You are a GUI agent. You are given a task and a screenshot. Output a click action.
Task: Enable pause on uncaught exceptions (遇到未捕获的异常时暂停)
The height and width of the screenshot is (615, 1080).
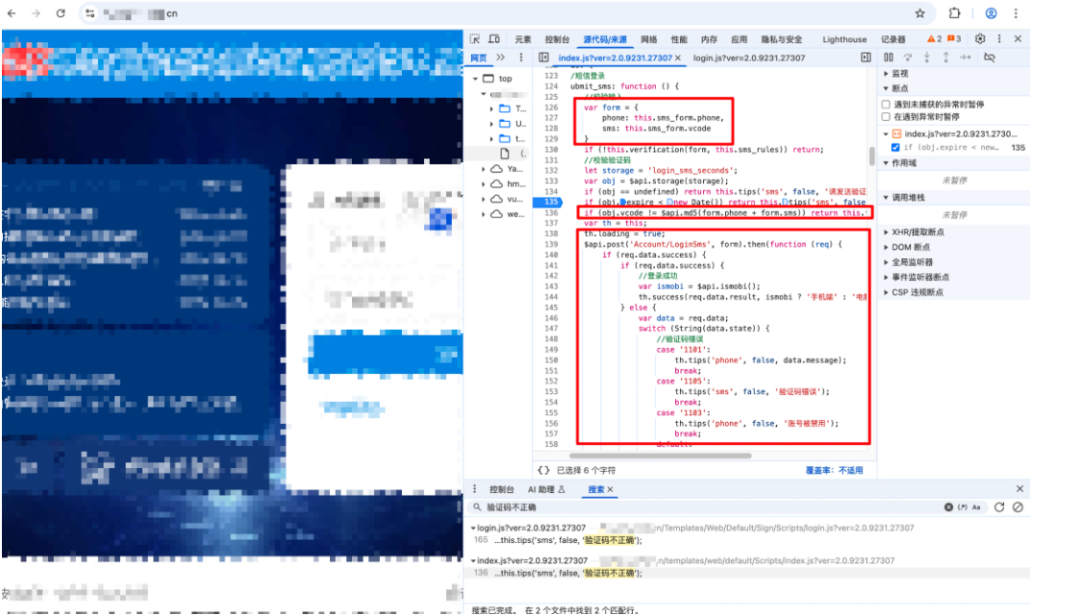click(886, 104)
